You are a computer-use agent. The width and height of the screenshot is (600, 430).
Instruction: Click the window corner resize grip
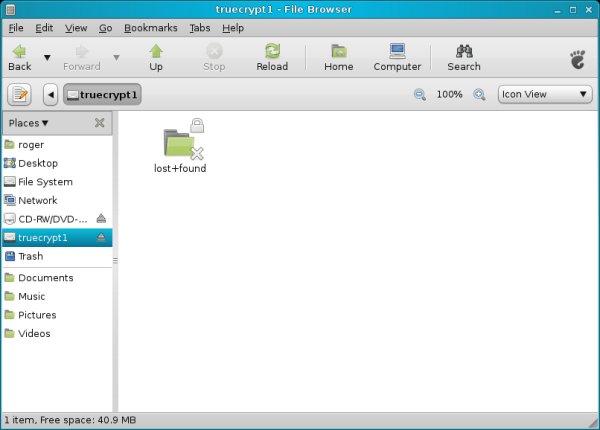click(594, 423)
